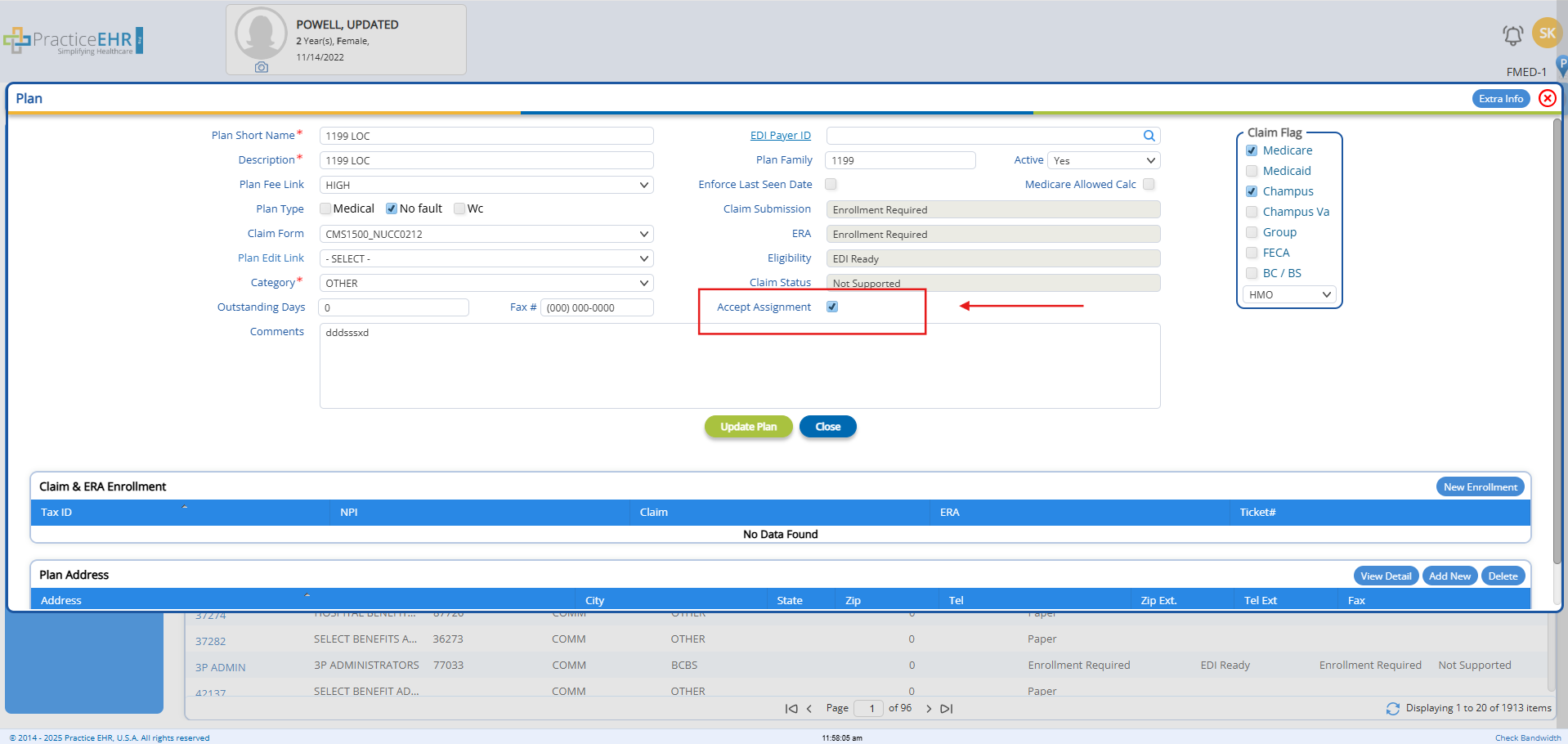Viewport: 1568px width, 744px height.
Task: Close the Plan dialog with red X
Action: tap(1547, 98)
